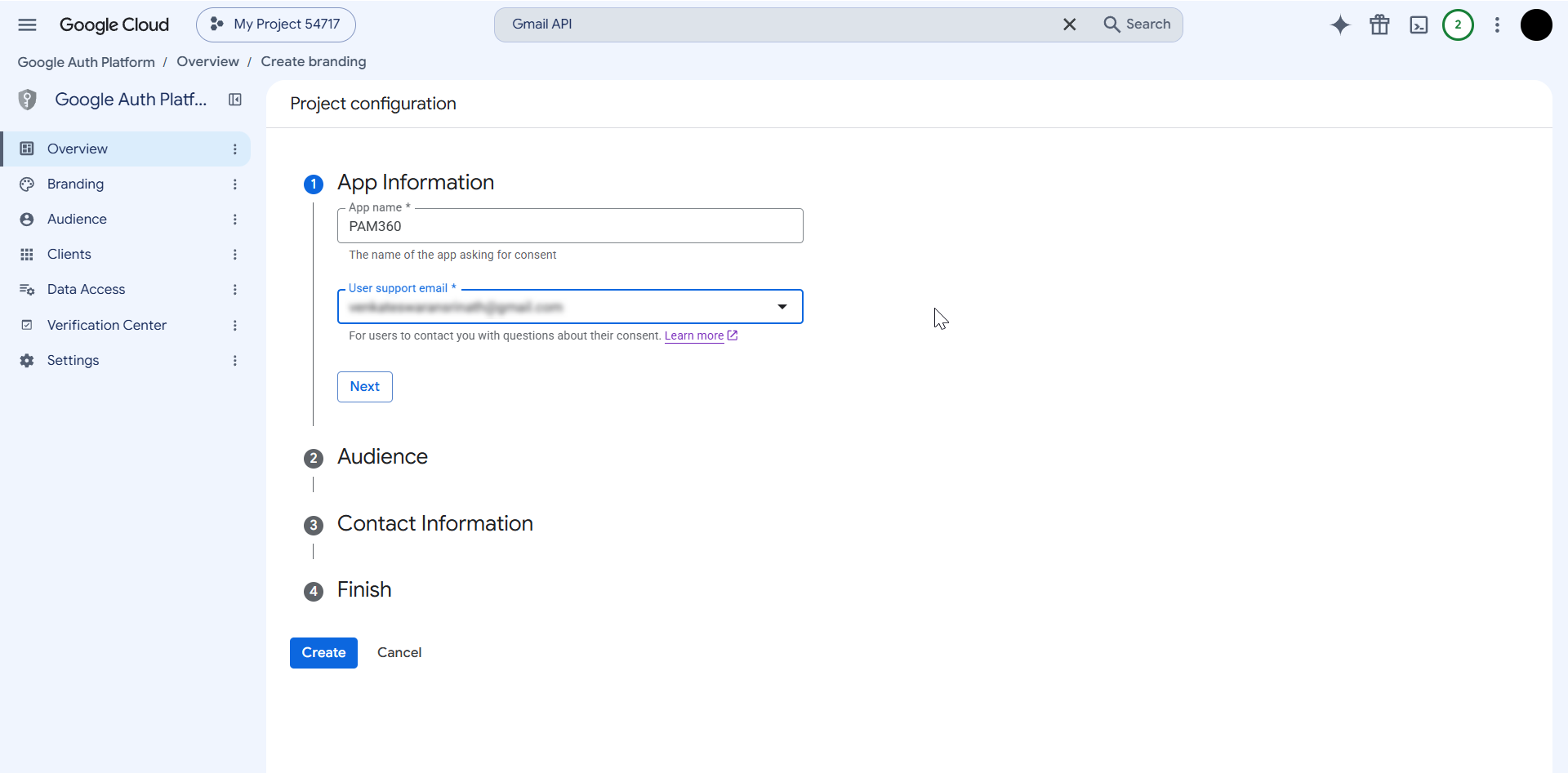Open the My Project 54717 project picker

[276, 24]
